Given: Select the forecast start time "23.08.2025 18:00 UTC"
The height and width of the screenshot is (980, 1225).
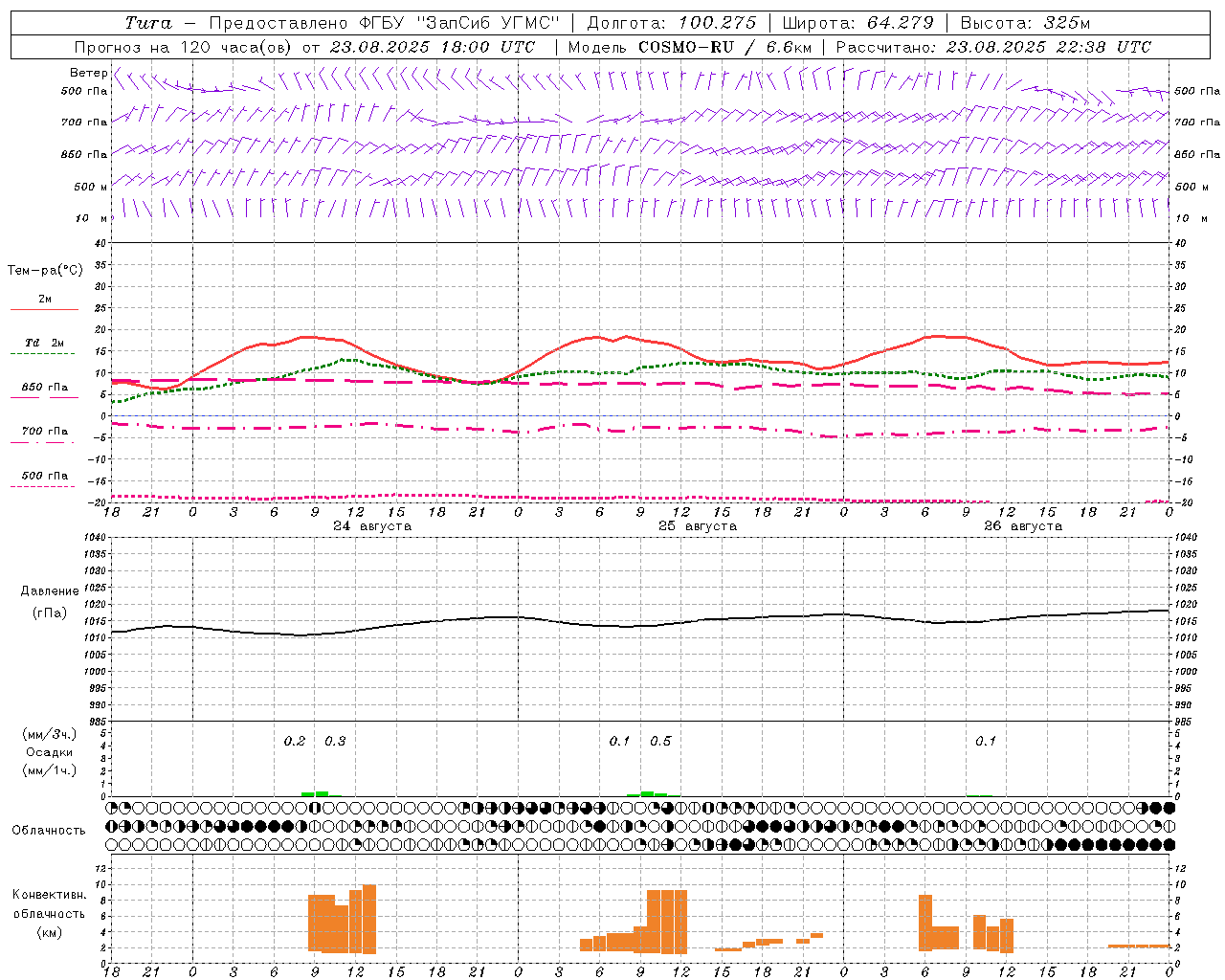Looking at the screenshot, I should point(432,47).
